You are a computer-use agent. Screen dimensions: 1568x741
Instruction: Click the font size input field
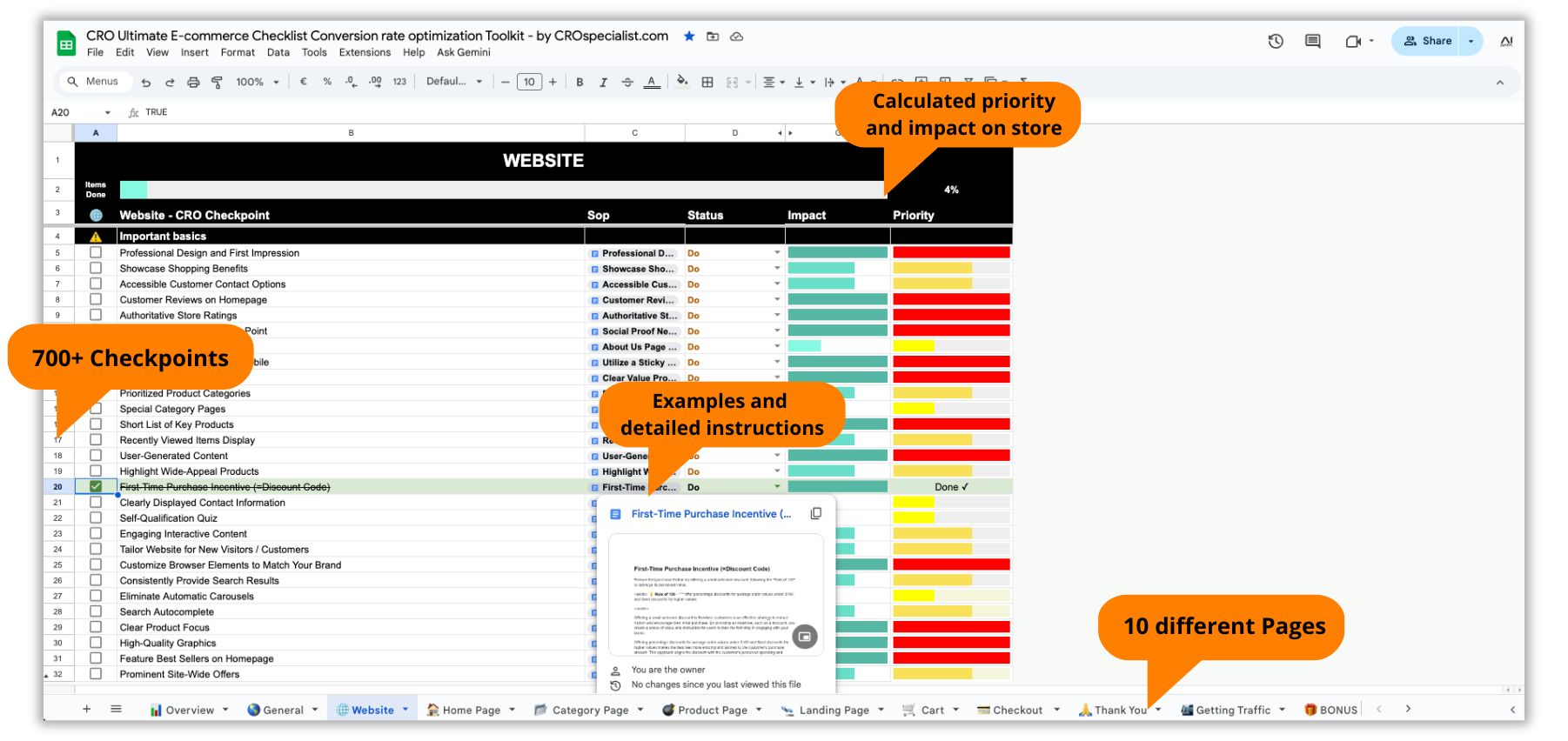[529, 82]
